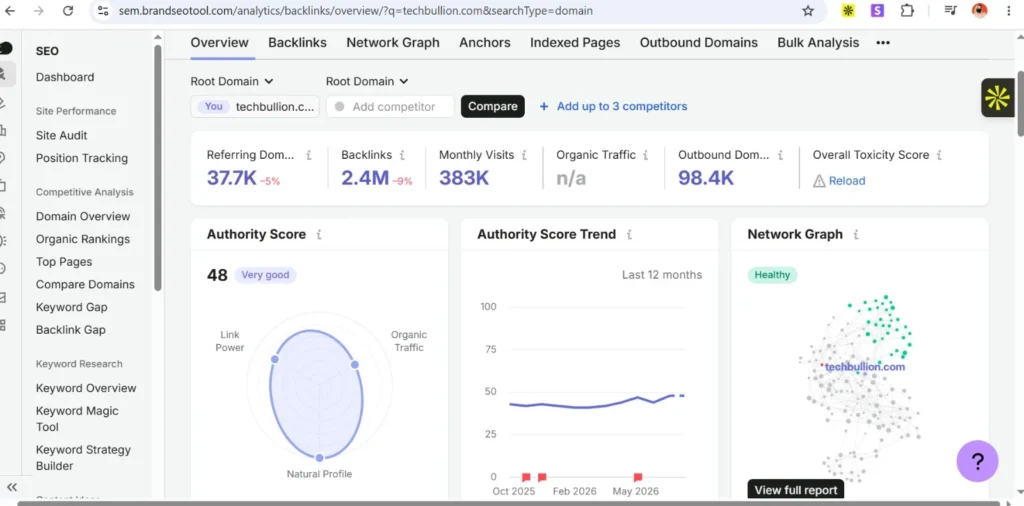Viewport: 1024px width, 506px height.
Task: Expand the competitor Root Domain dropdown
Action: point(367,82)
